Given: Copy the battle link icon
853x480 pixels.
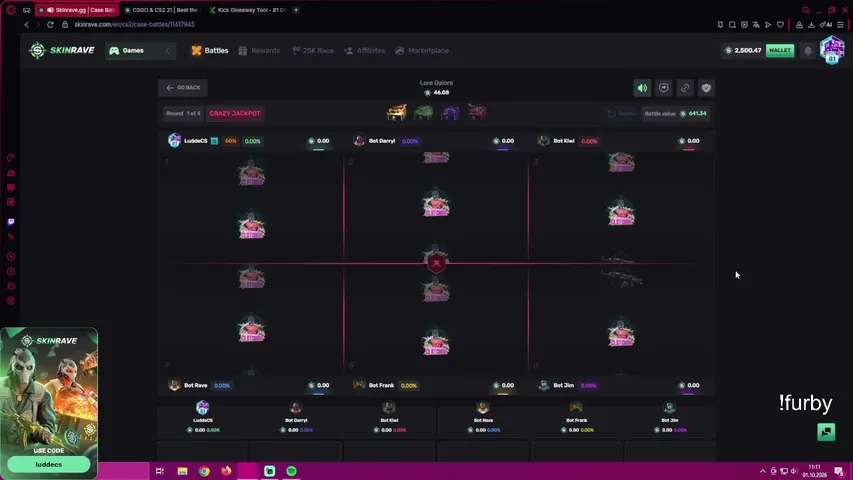Looking at the screenshot, I should point(685,88).
